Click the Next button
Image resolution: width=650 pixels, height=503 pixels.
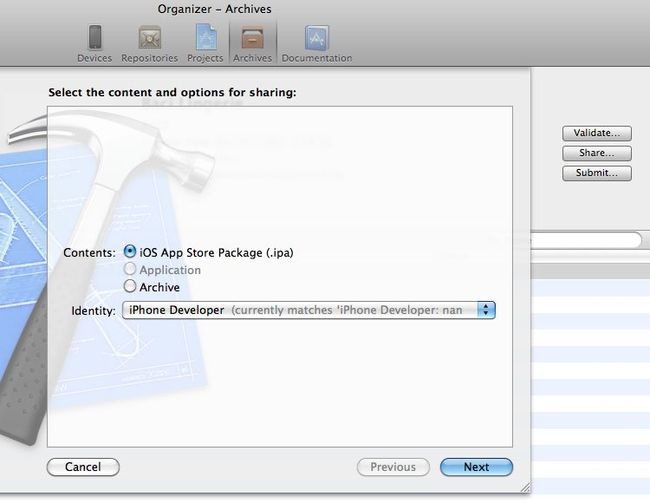click(x=476, y=467)
